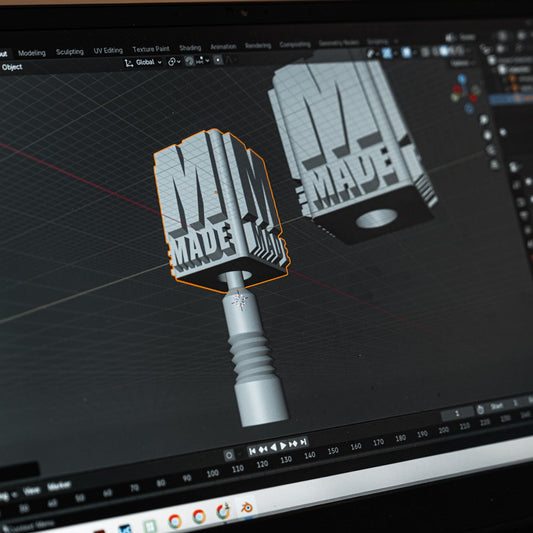This screenshot has height=533, width=533.
Task: Toggle the magnet snap icon in the header
Action: tap(189, 61)
